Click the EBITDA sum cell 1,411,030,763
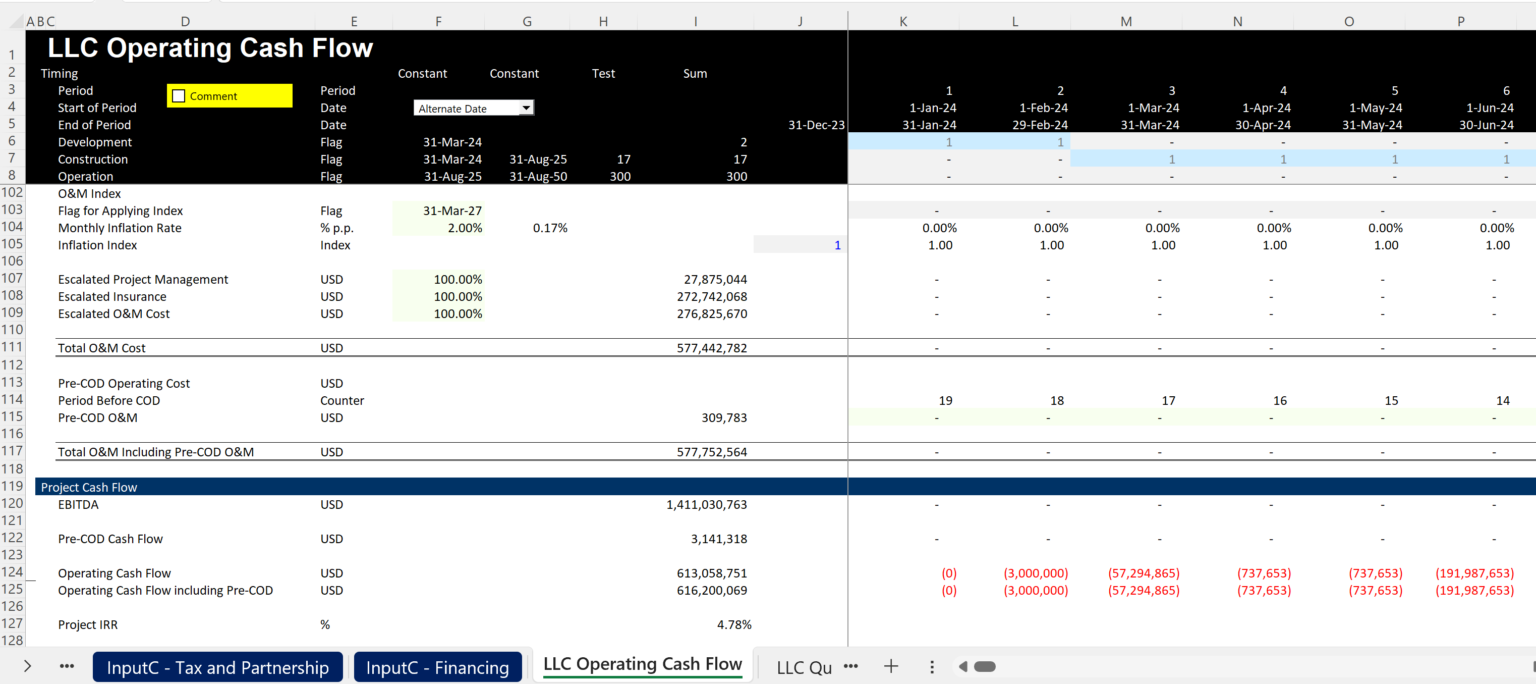Viewport: 1536px width, 684px height. pyautogui.click(x=703, y=504)
